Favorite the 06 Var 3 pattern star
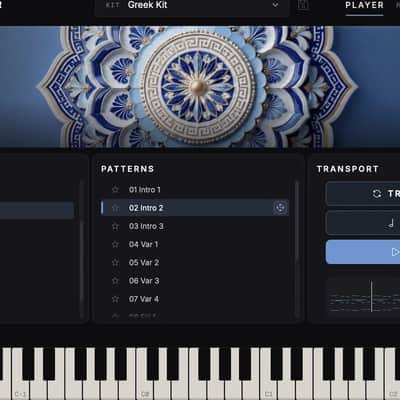Screen dimensions: 400x400 pos(115,281)
